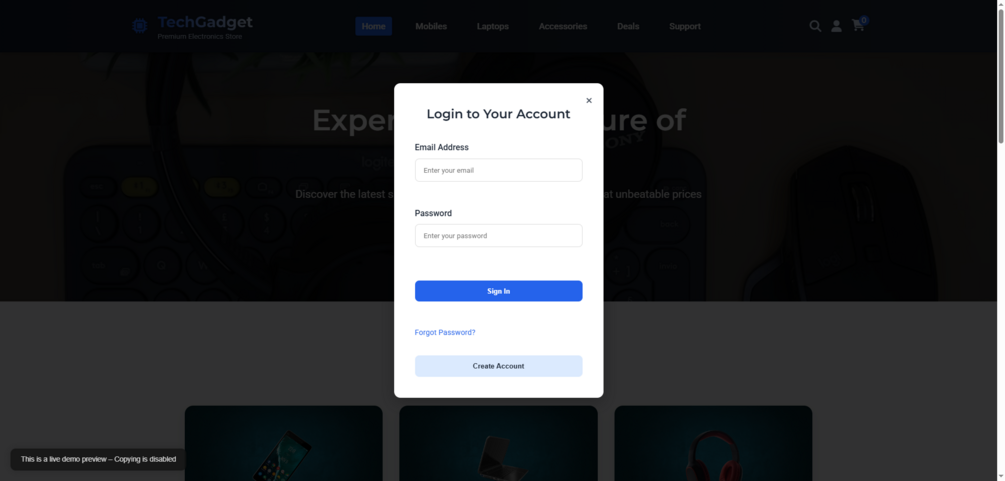Click the TechGadget brand name text
Screen dimensions: 1005x481
point(205,22)
